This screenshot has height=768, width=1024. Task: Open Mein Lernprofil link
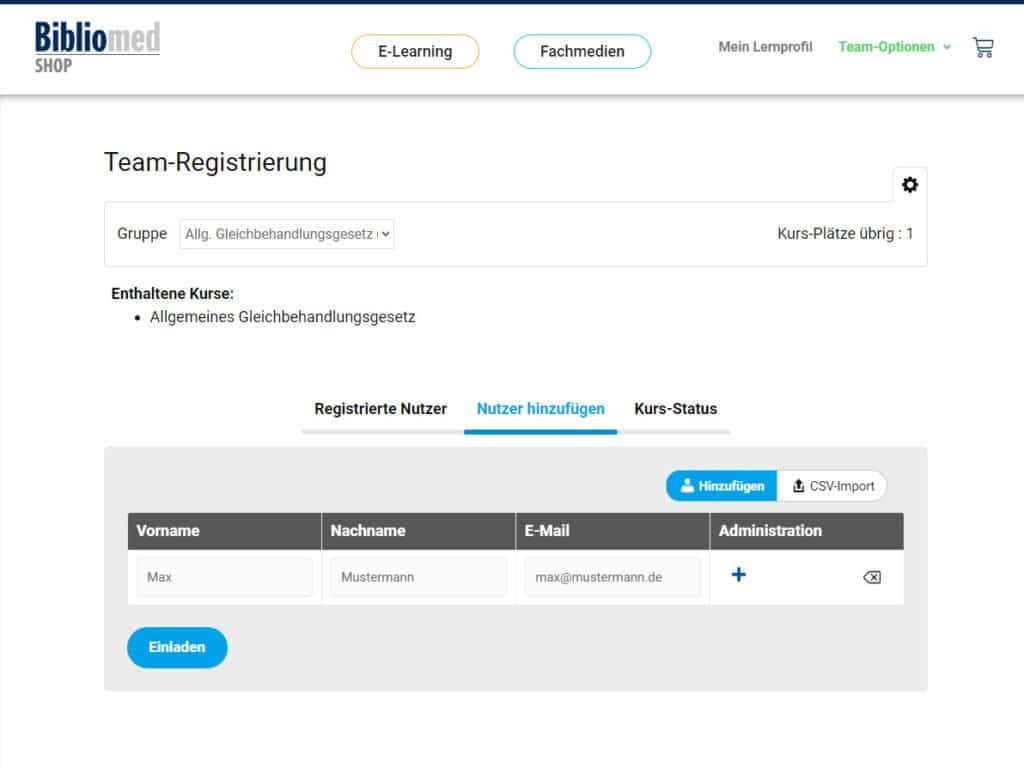coord(765,47)
